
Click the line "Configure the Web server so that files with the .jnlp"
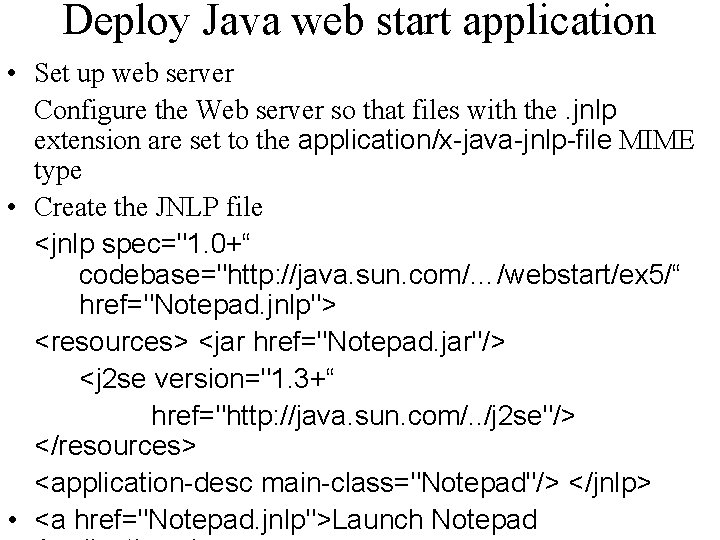point(325,111)
